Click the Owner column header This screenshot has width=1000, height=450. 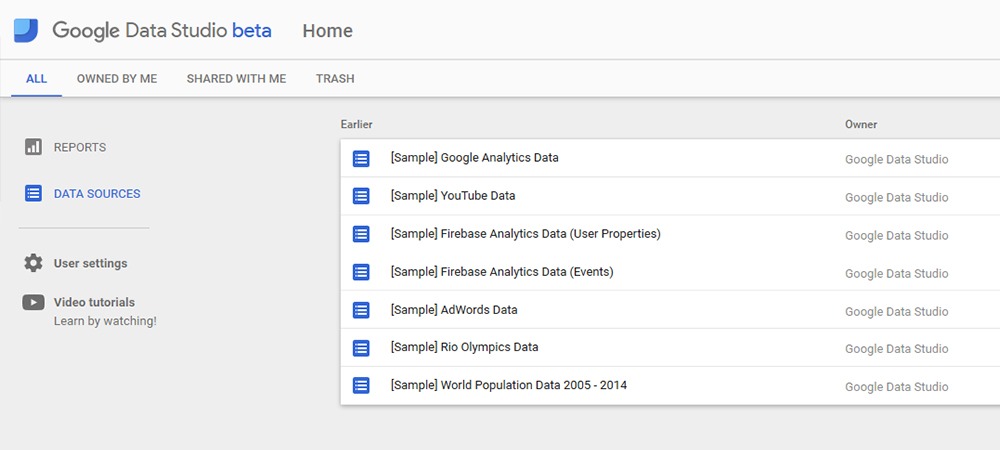[x=861, y=124]
